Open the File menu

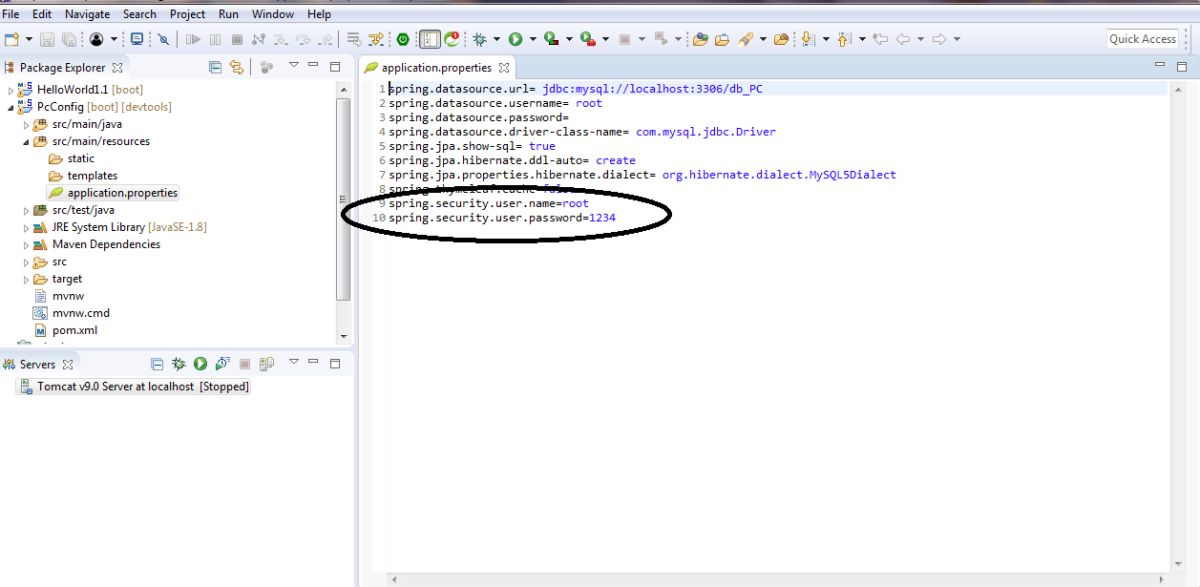coord(11,14)
